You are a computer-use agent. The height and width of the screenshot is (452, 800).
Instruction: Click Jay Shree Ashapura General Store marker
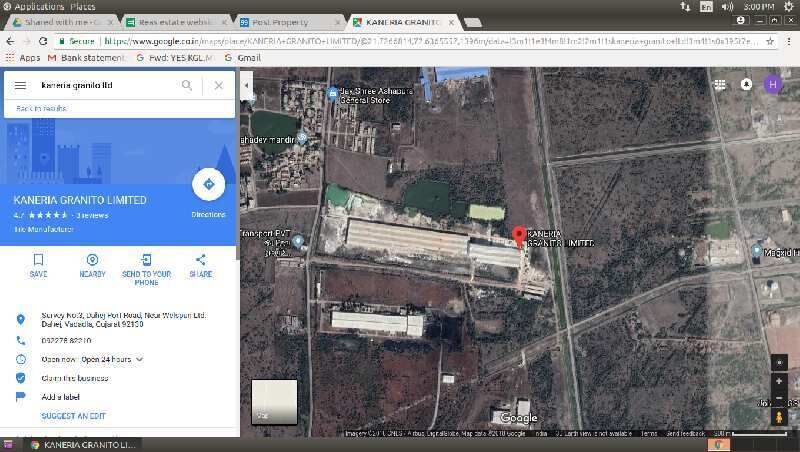(333, 93)
